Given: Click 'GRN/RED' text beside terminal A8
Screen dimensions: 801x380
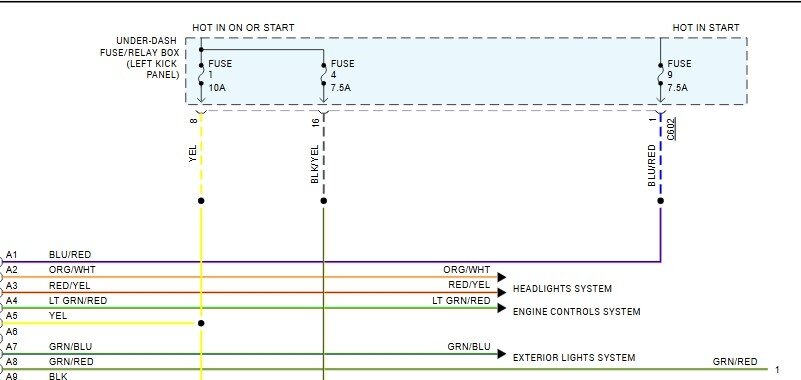Looking at the screenshot, I should click(x=71, y=362).
